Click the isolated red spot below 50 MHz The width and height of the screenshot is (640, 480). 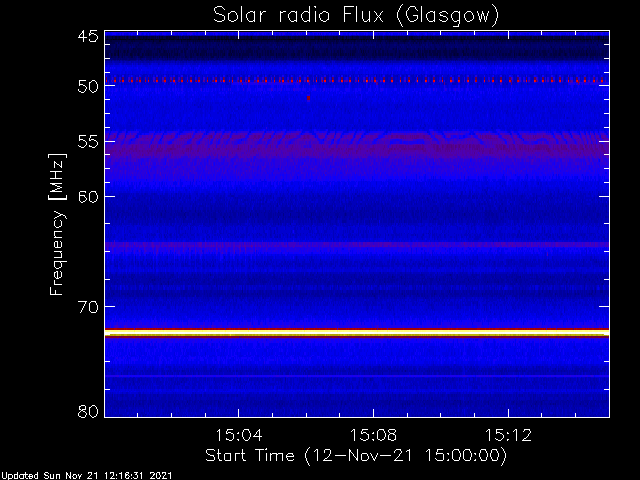309,98
